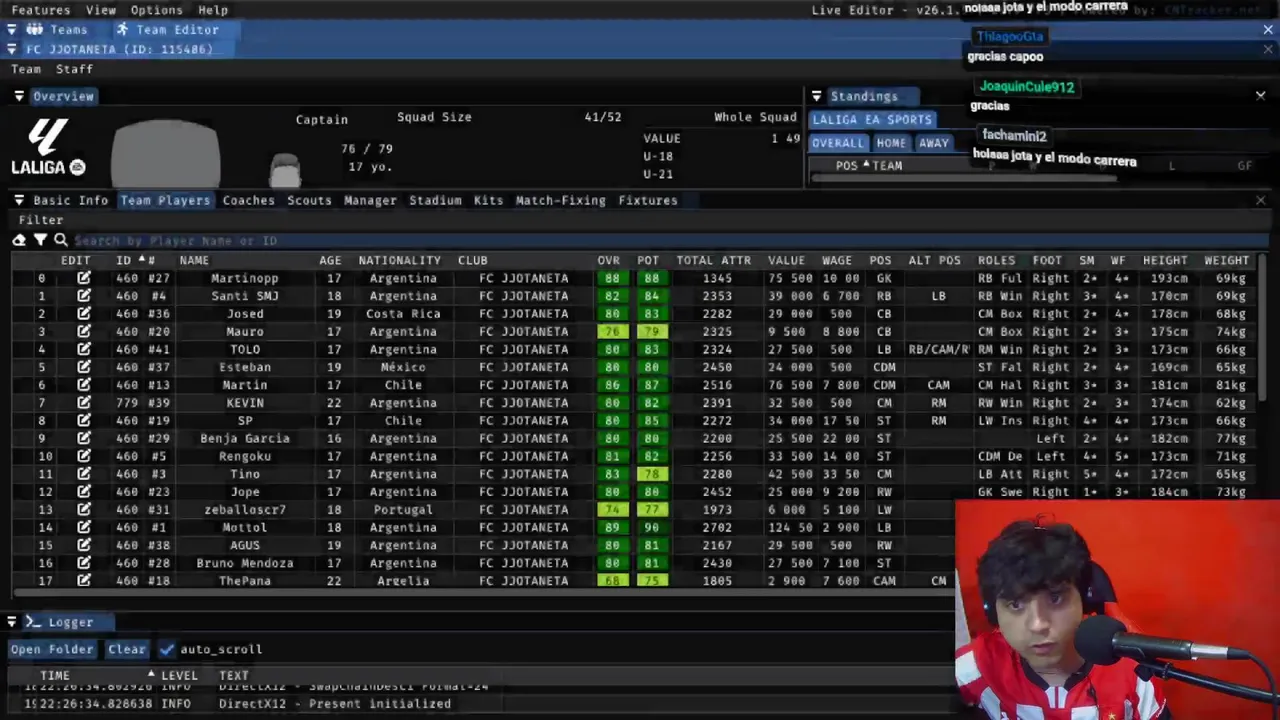Click the LALIGA EA SPORTS league button

click(872, 119)
